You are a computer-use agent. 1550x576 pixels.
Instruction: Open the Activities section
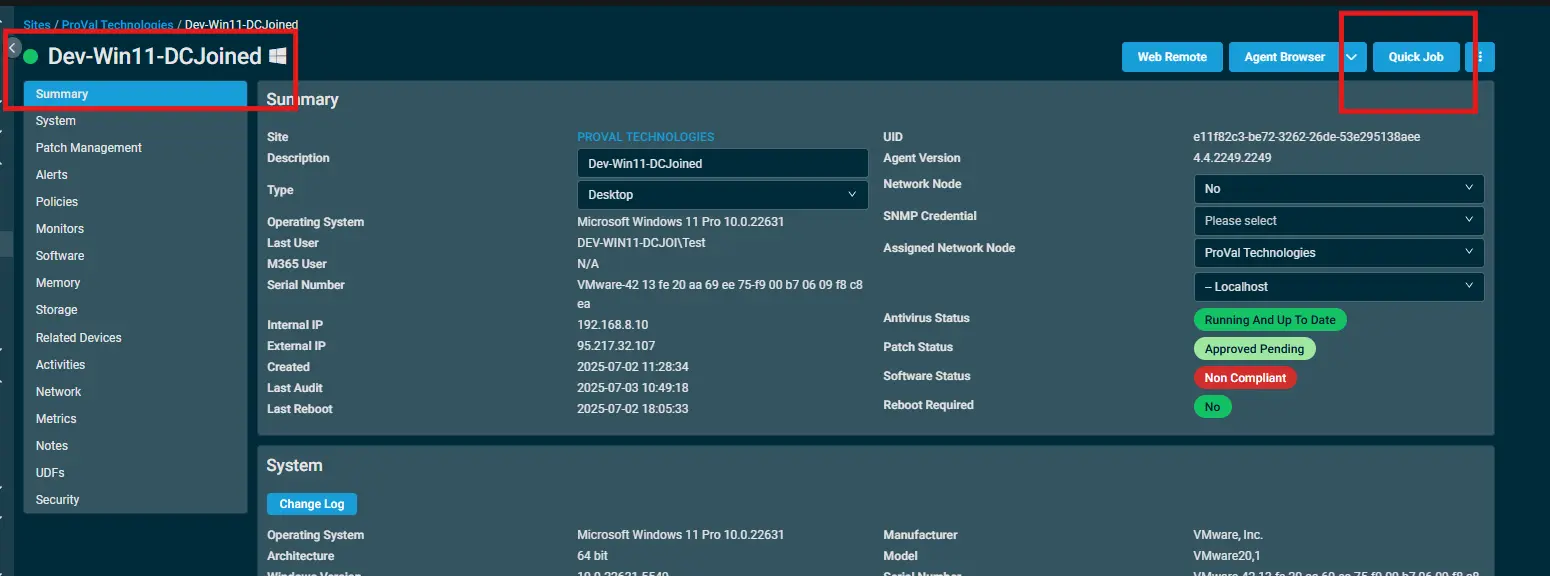click(135, 365)
